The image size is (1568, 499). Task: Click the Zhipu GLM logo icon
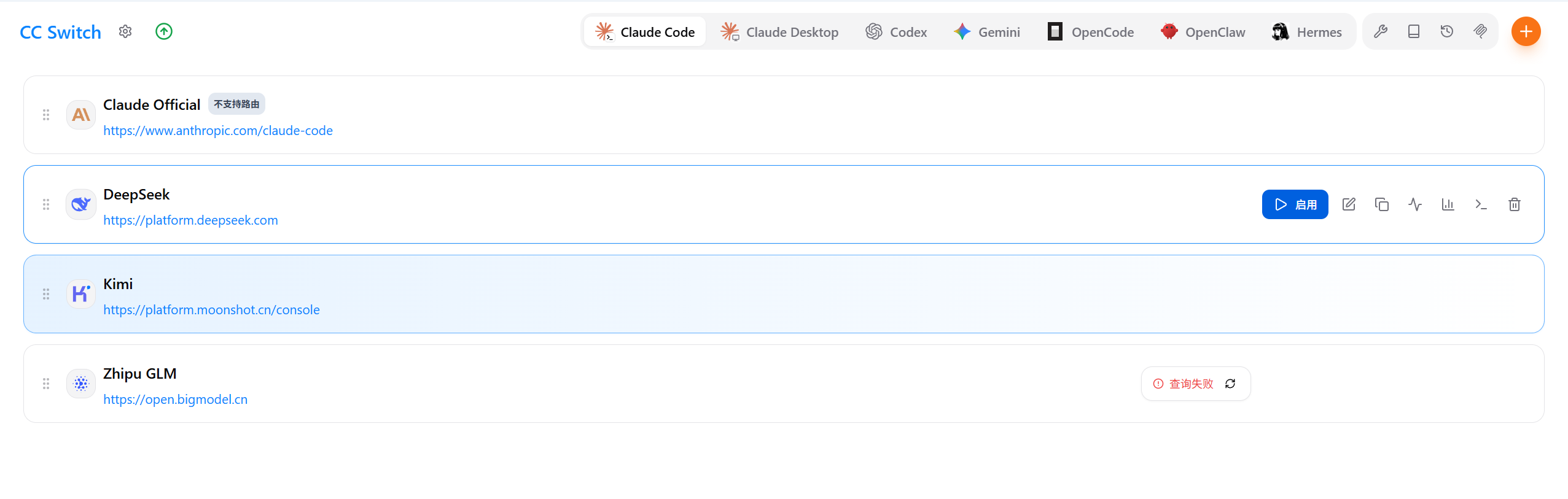pyautogui.click(x=81, y=384)
